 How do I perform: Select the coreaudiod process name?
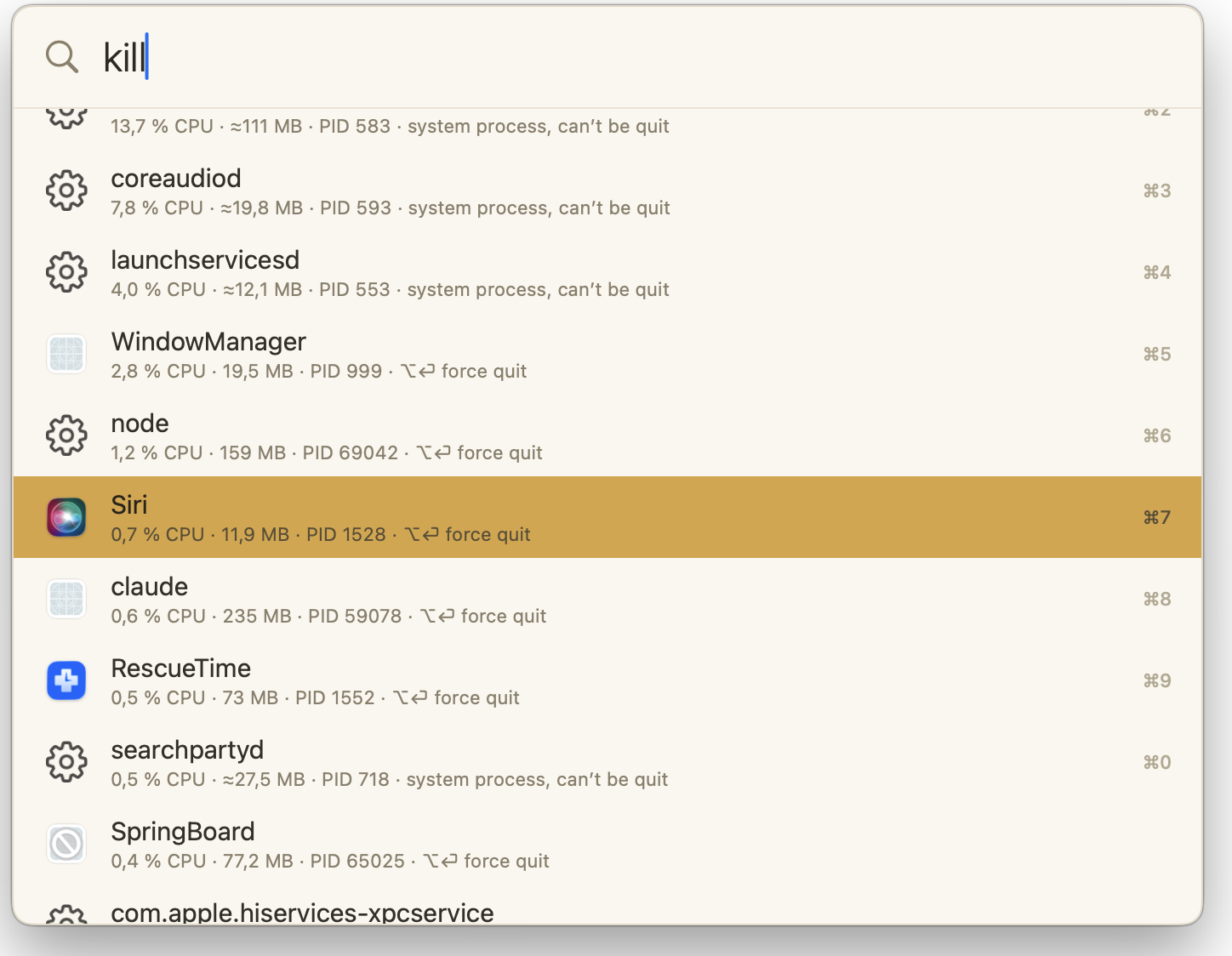pos(176,179)
